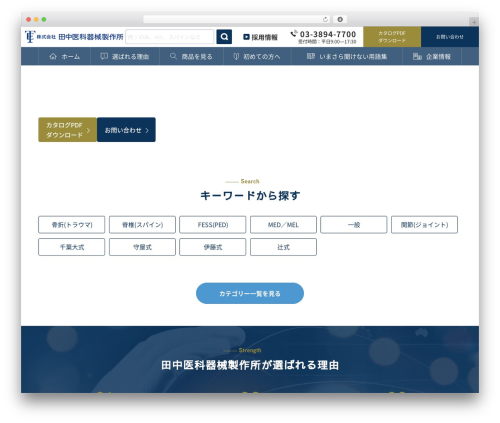500x423 pixels.
Task: Select the 関節(ジョイント) keyword tag
Action: (x=424, y=225)
